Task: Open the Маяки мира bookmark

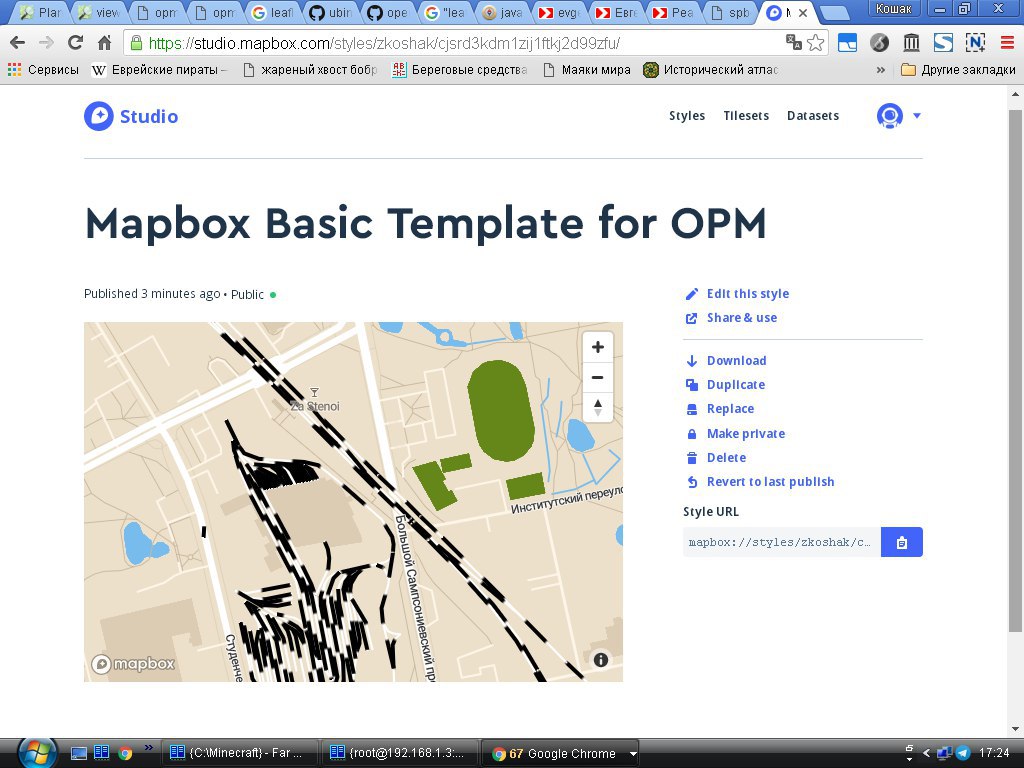Action: 587,70
